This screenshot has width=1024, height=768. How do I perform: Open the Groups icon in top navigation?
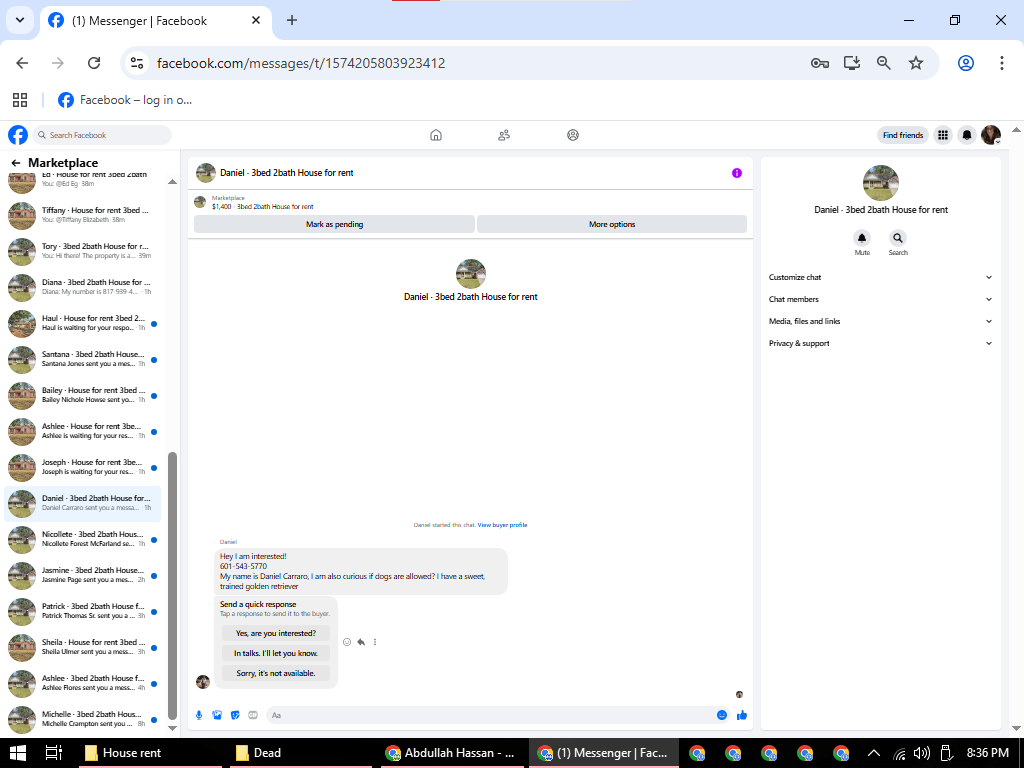573,135
